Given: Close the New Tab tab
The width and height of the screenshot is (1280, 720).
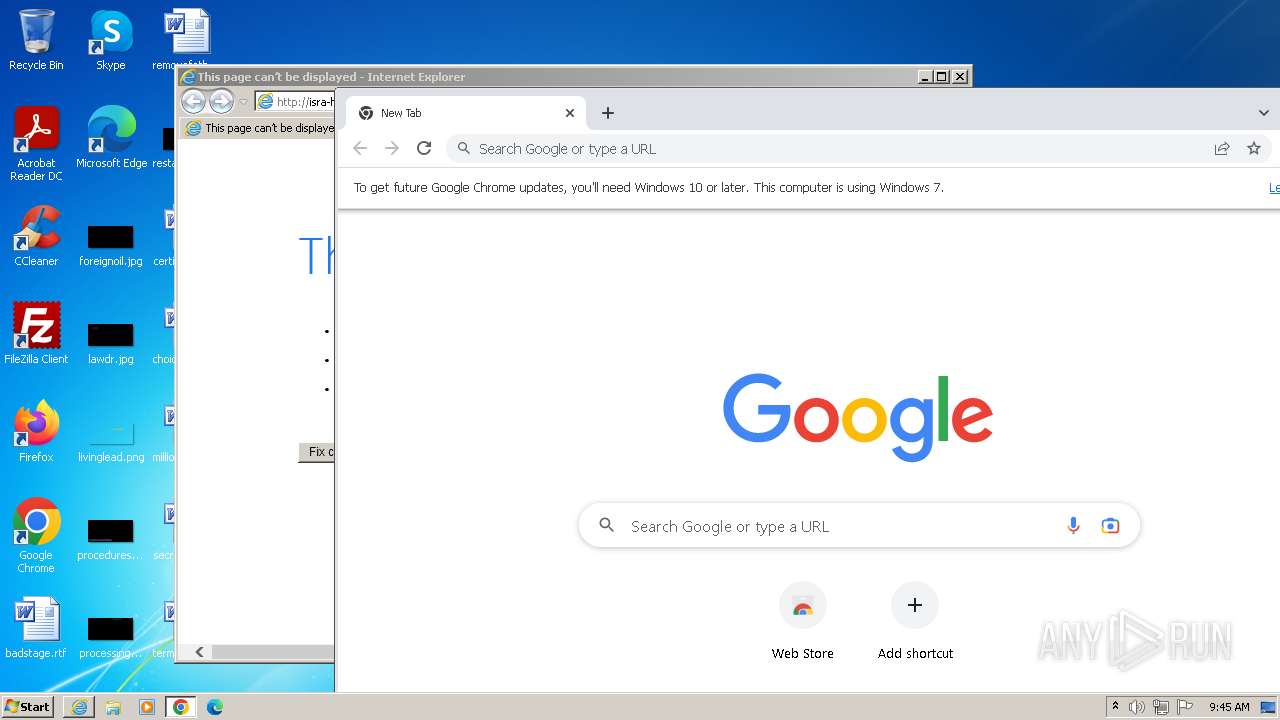Looking at the screenshot, I should point(570,113).
